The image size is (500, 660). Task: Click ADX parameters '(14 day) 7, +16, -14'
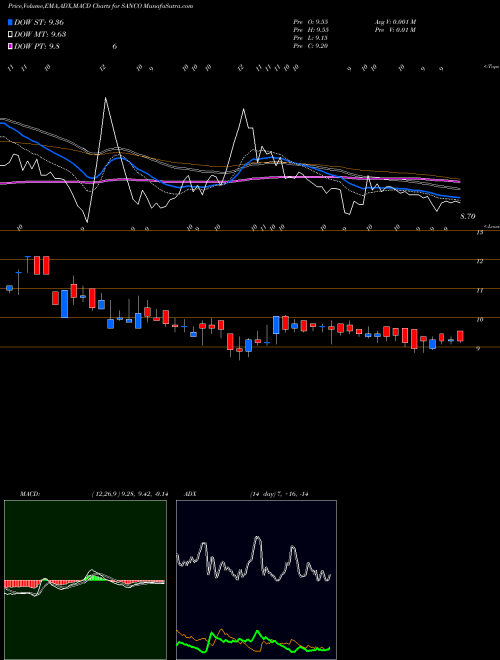pyautogui.click(x=279, y=494)
